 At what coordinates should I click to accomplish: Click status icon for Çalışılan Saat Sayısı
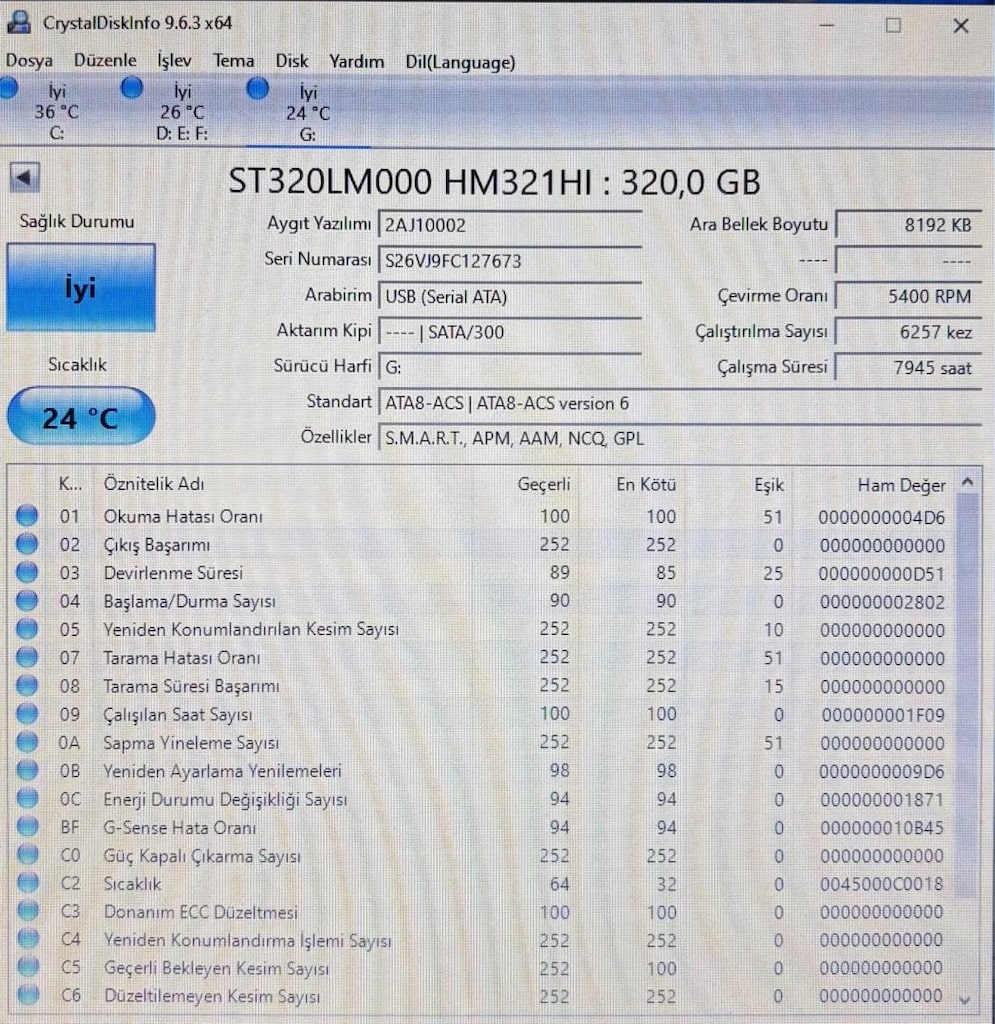point(27,714)
